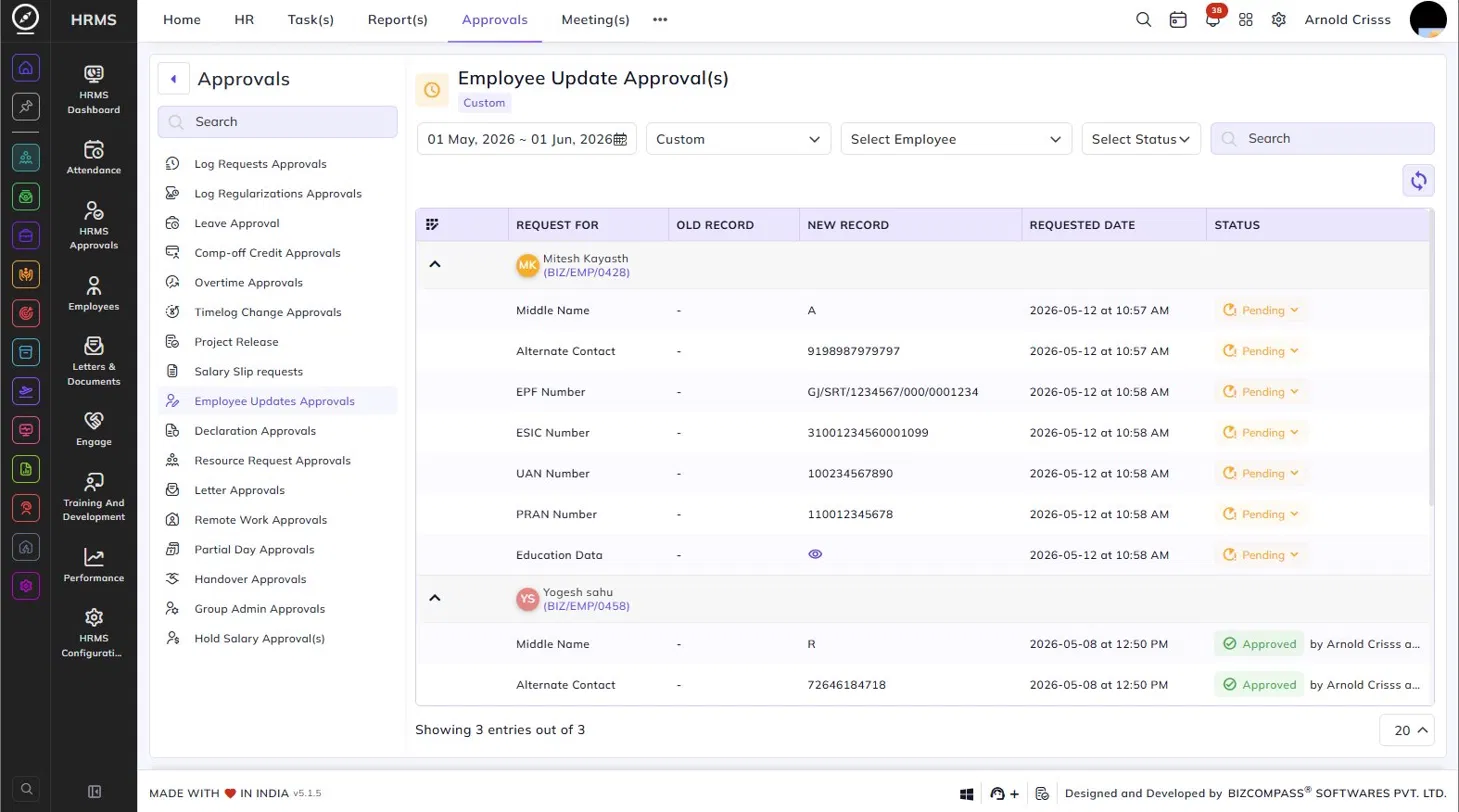This screenshot has height=812, width=1459.
Task: Click the refresh table icon button
Action: [x=1418, y=180]
